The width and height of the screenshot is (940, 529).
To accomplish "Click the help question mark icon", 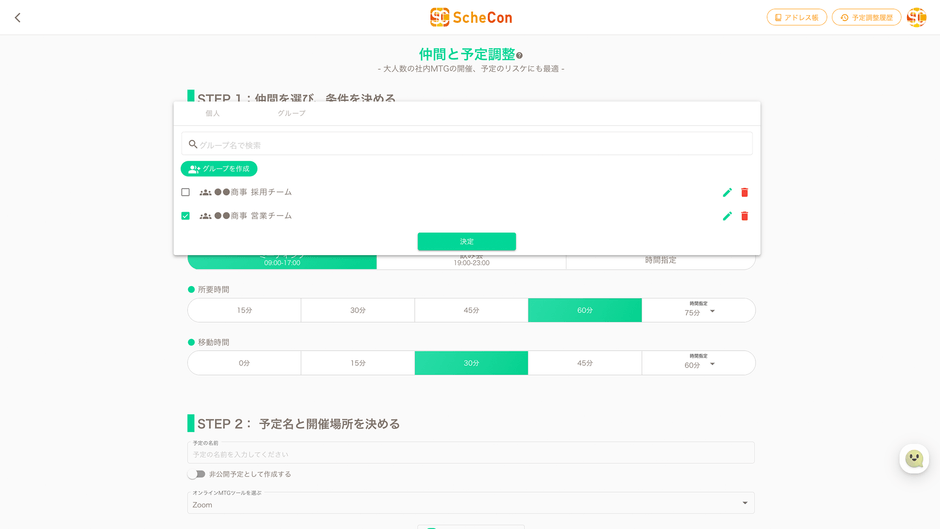I will pyautogui.click(x=520, y=56).
